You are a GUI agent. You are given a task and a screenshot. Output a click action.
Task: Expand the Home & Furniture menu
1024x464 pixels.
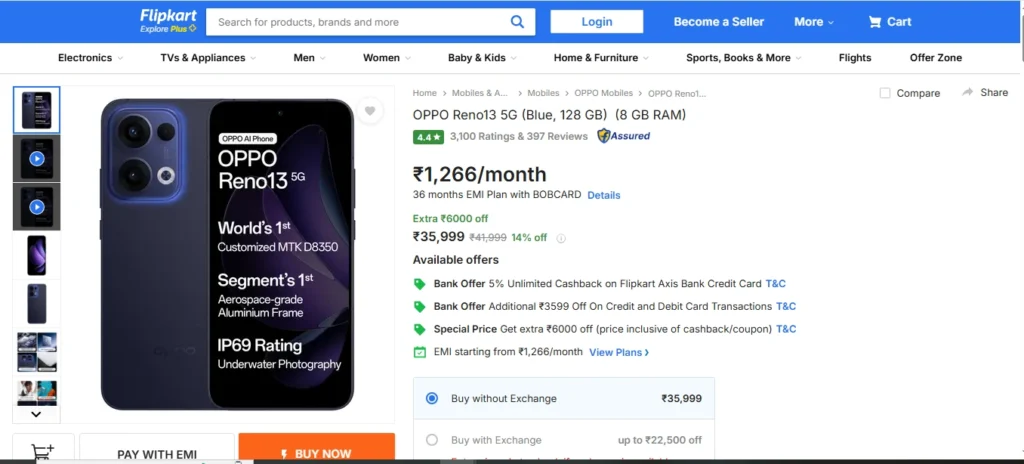601,58
